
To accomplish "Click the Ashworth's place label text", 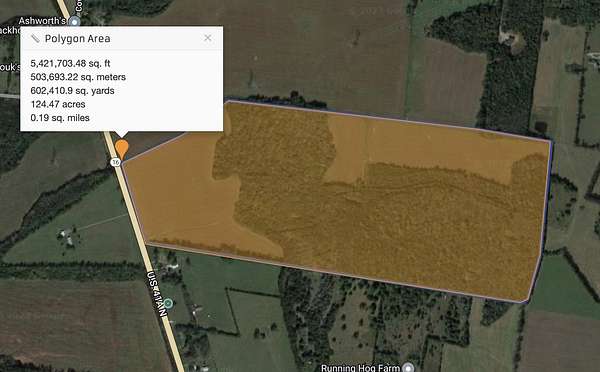I will 42,21.
